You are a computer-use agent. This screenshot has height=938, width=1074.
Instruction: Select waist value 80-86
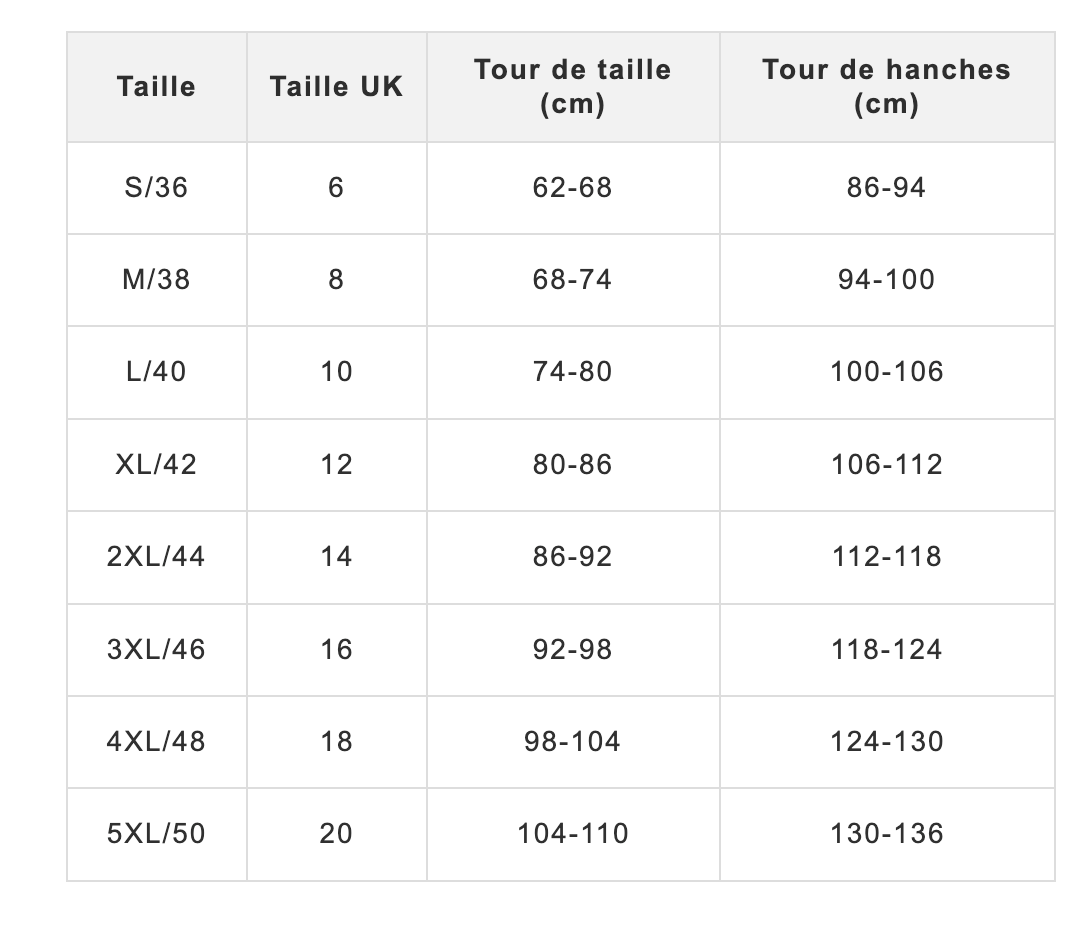572,464
